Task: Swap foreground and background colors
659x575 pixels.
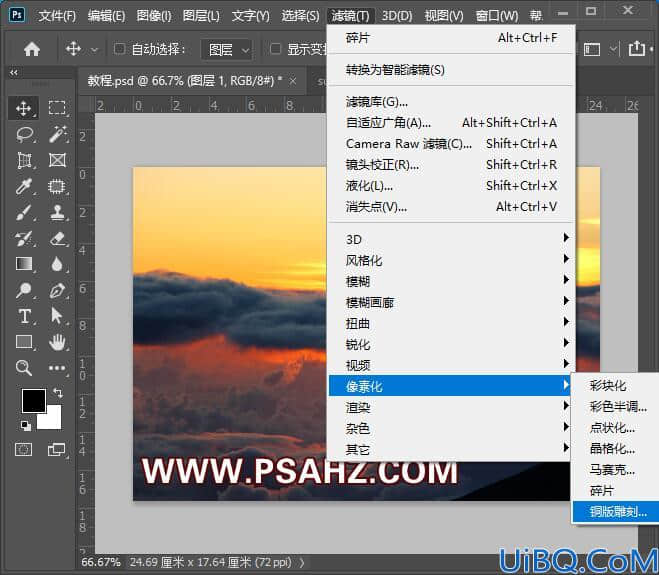Action: click(x=58, y=393)
